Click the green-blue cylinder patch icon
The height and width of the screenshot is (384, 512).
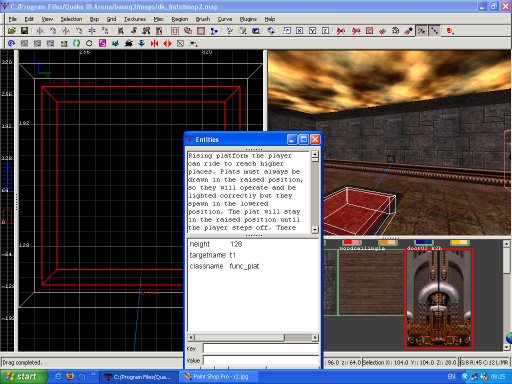(76, 43)
